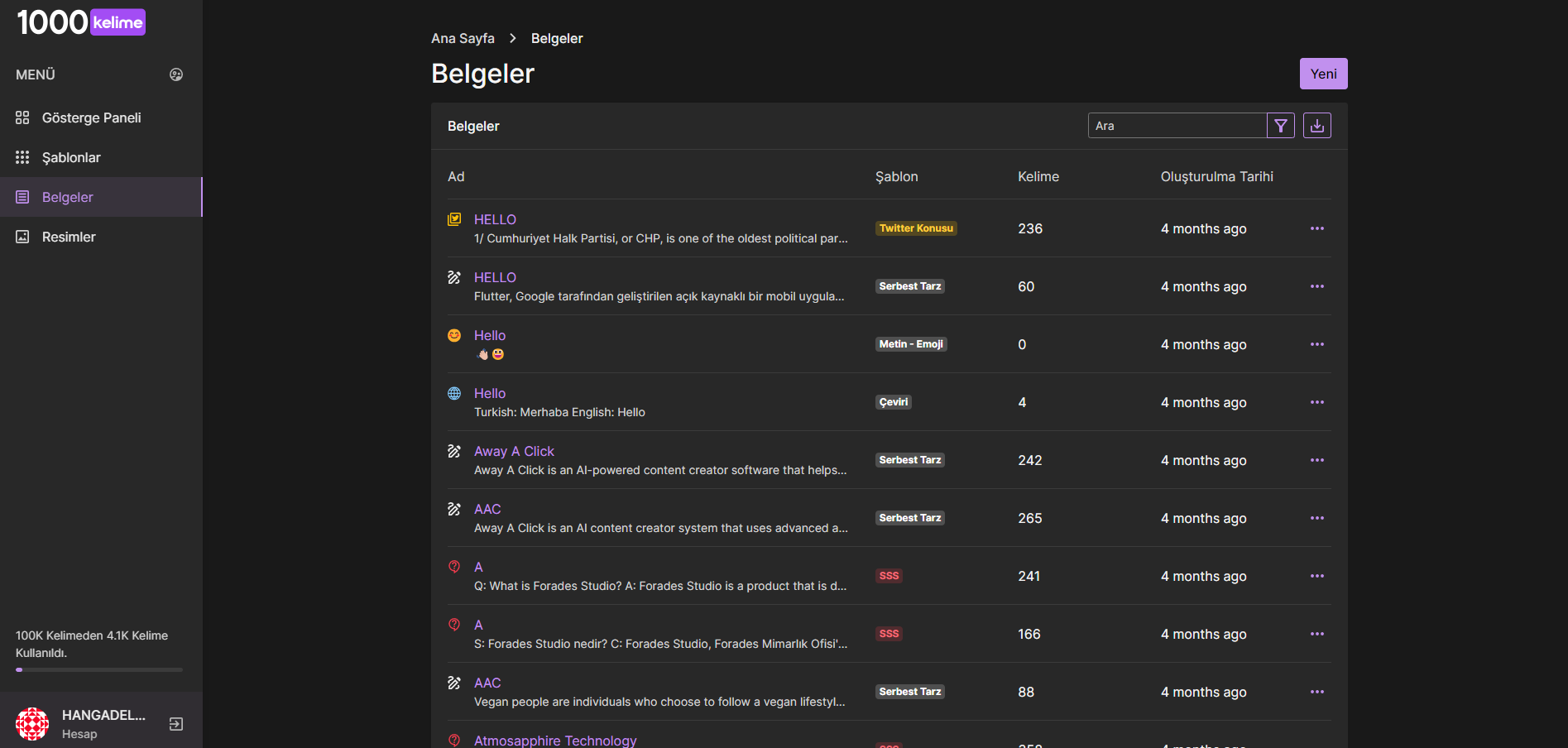The width and height of the screenshot is (1568, 748).
Task: Click the filter funnel icon
Action: (1280, 126)
